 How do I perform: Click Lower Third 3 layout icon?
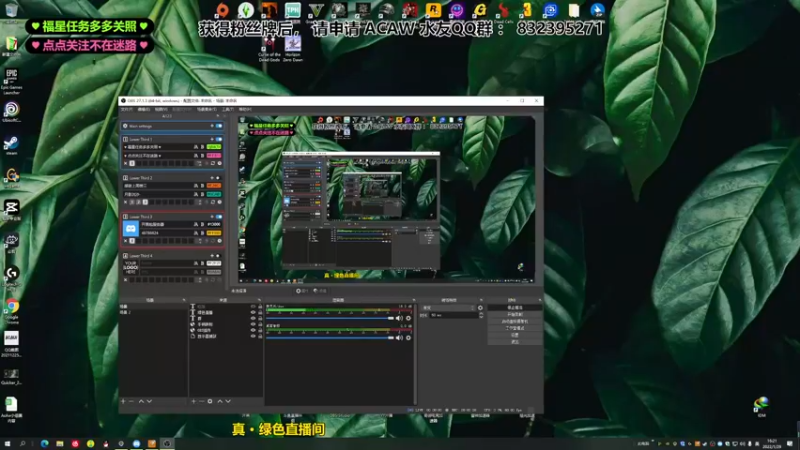[126, 216]
